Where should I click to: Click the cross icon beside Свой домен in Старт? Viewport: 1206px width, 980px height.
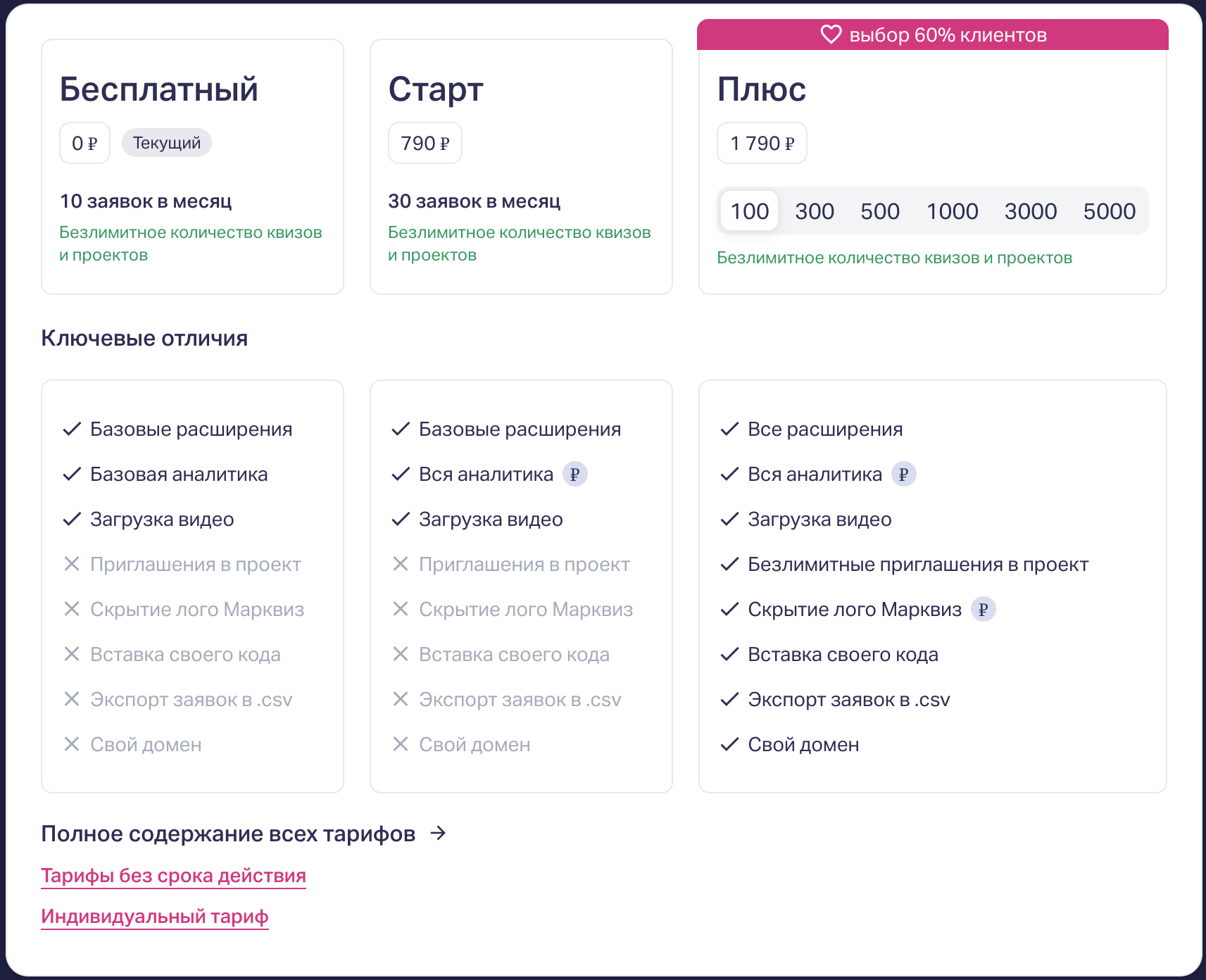pos(401,744)
